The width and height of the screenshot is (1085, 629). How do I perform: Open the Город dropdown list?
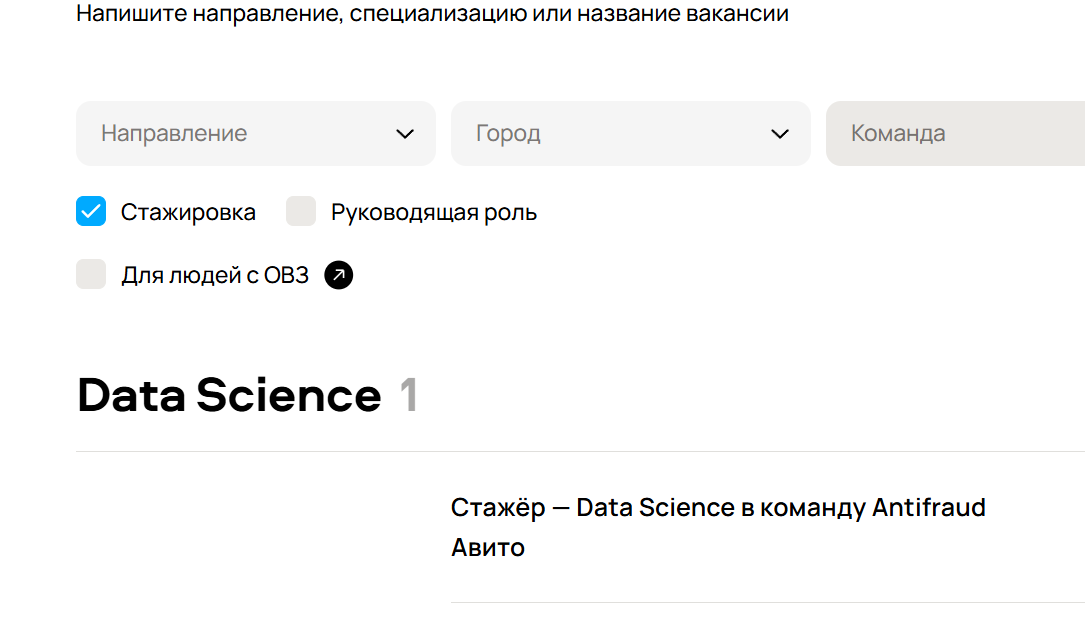click(x=630, y=134)
